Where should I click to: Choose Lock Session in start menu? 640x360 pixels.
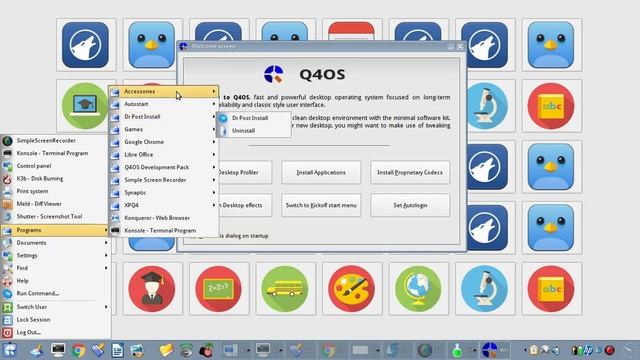55,320
